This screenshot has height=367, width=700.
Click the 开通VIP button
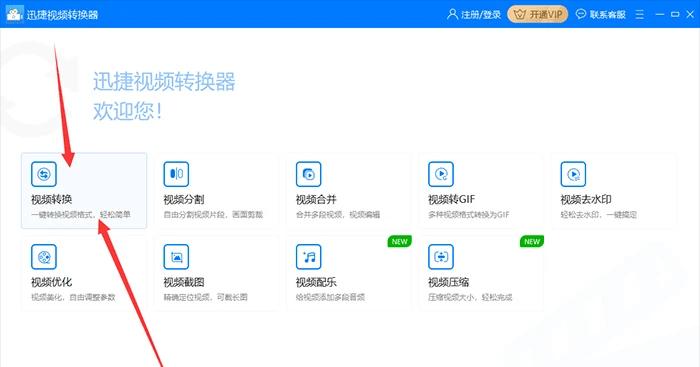point(538,14)
